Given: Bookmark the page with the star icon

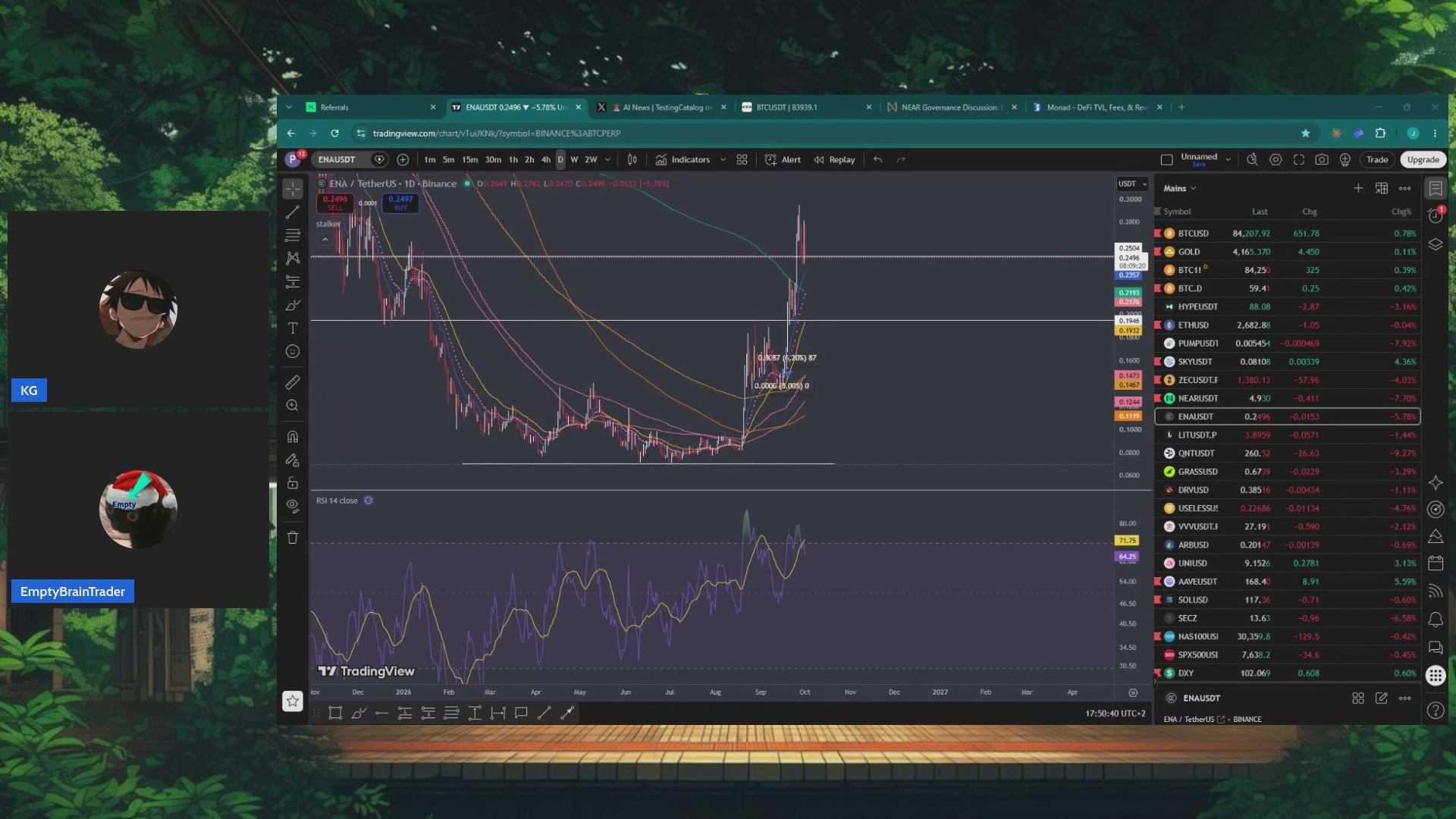Looking at the screenshot, I should pos(1306,133).
